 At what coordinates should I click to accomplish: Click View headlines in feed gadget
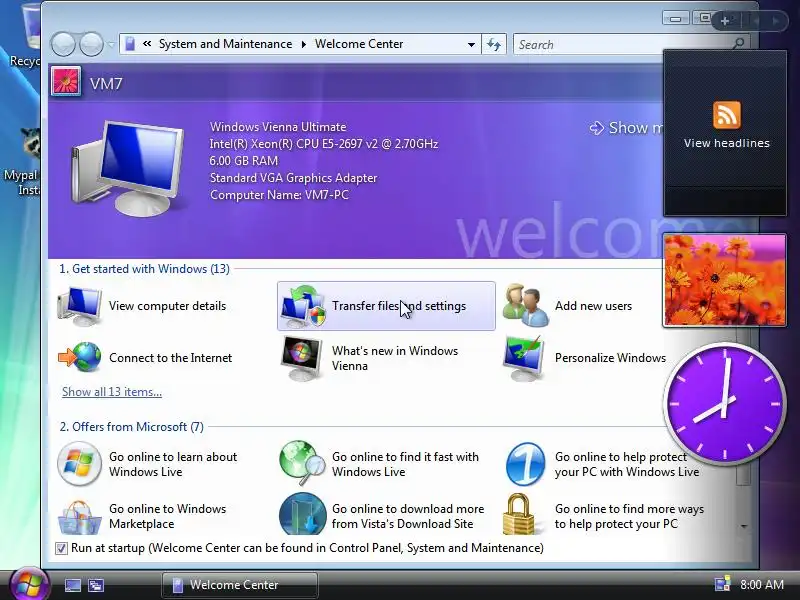(727, 143)
